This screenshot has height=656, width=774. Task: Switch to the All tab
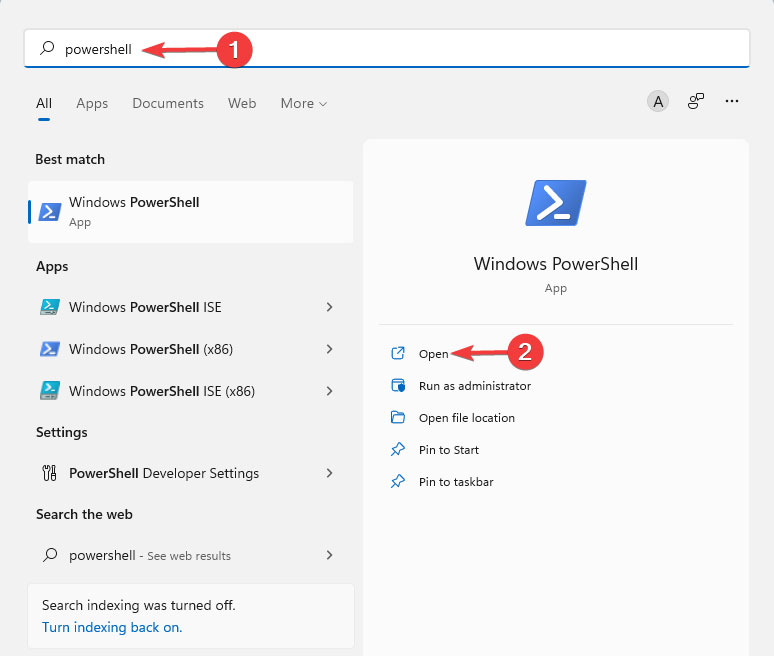[44, 103]
